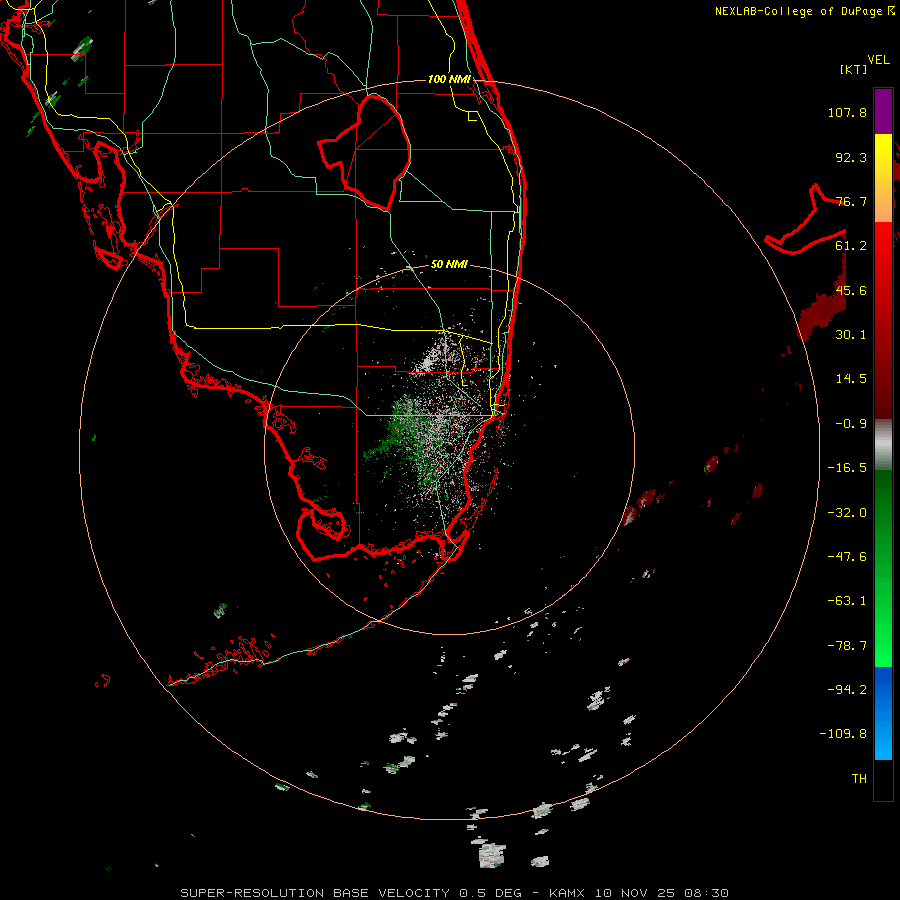The image size is (900, 900).
Task: Click the 76.7 velocity scale value
Action: pos(851,201)
